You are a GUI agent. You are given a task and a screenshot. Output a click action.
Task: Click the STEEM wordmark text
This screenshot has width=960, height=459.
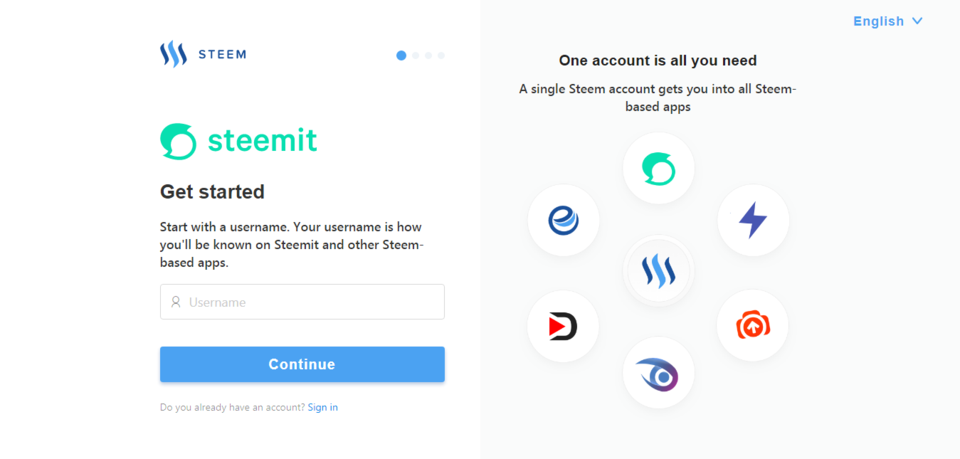222,54
